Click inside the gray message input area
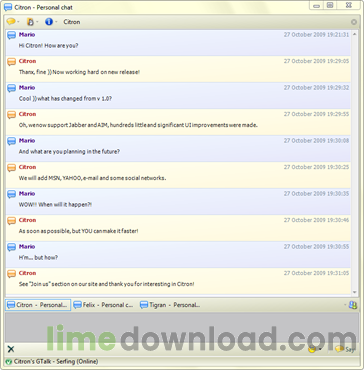Image resolution: width=364 pixels, height=370 pixels. 182,327
